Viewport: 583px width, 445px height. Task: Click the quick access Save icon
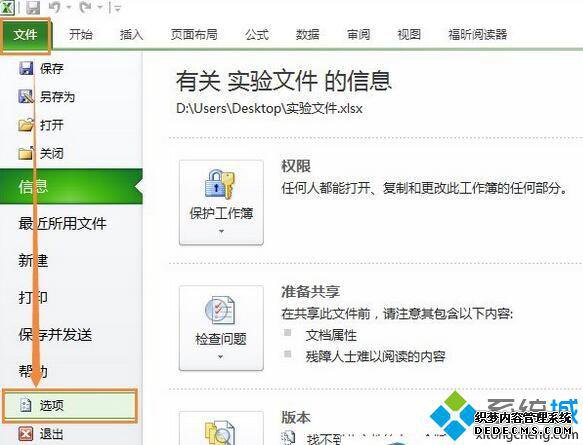[33, 7]
